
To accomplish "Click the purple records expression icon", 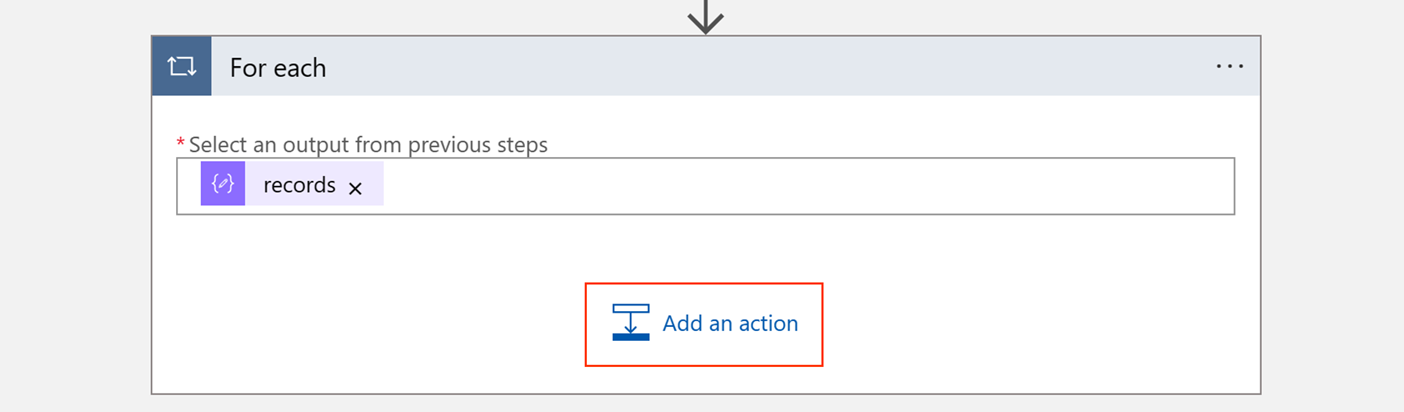I will pos(222,184).
